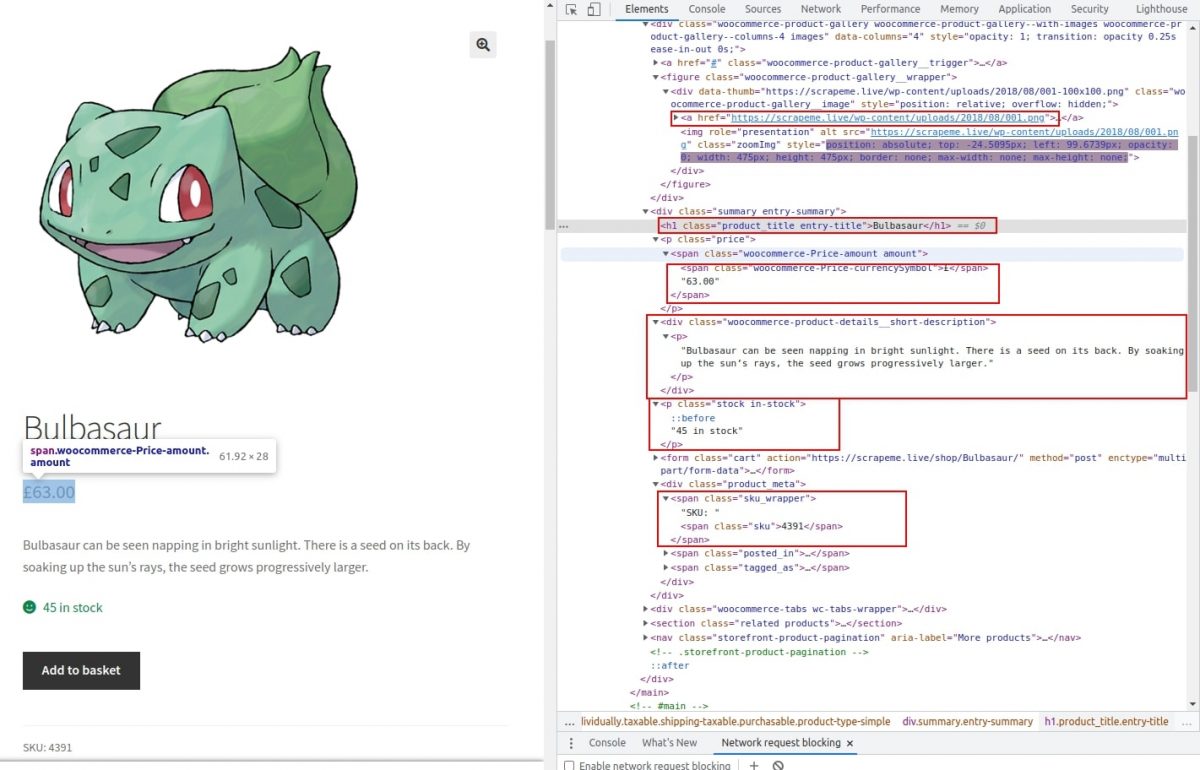Close the Network request blocking drawer tab

point(849,743)
